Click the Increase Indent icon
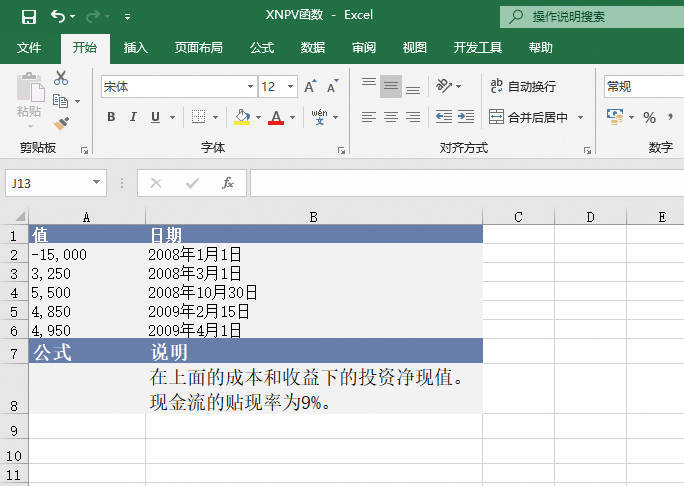Screen dimensions: 684x486 466,117
